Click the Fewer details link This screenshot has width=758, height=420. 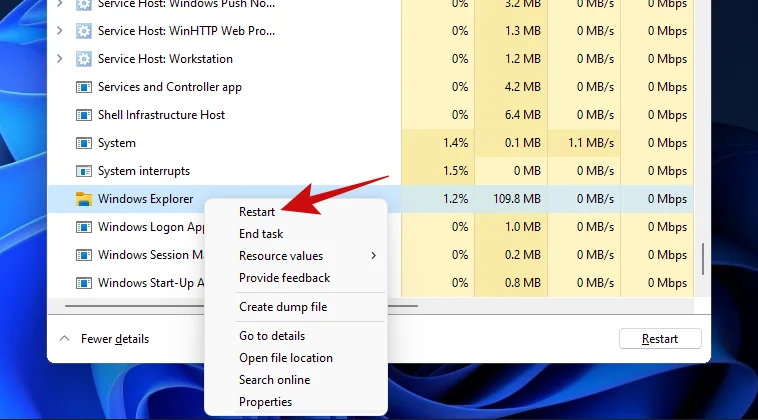(x=115, y=339)
